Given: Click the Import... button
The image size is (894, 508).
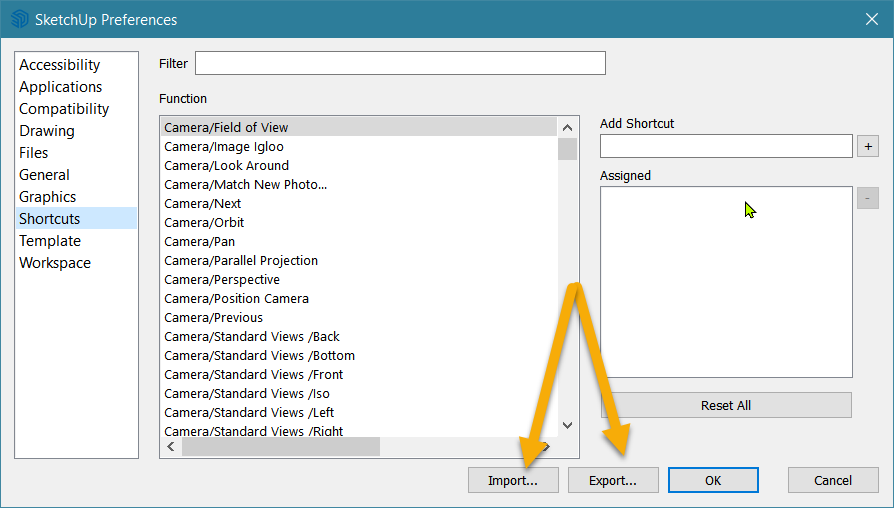Looking at the screenshot, I should pos(513,481).
